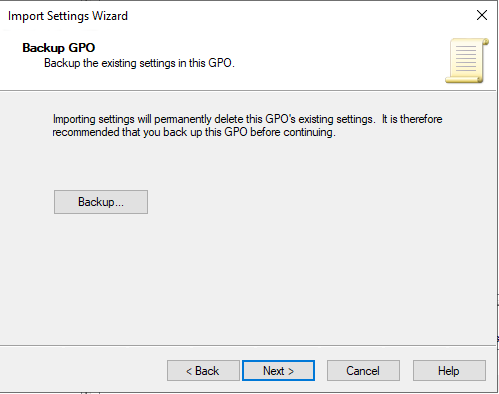Viewport: 499px width, 394px height.
Task: Open the Backup... dialog for this GPO
Action: (101, 202)
